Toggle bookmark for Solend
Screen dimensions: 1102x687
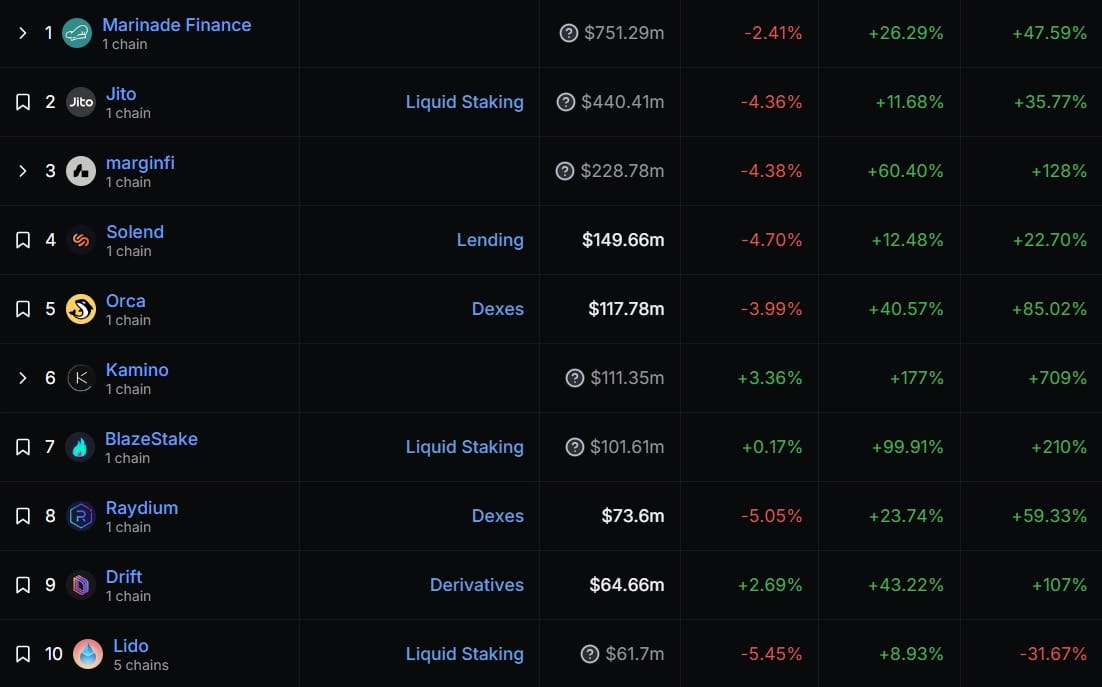[23, 240]
